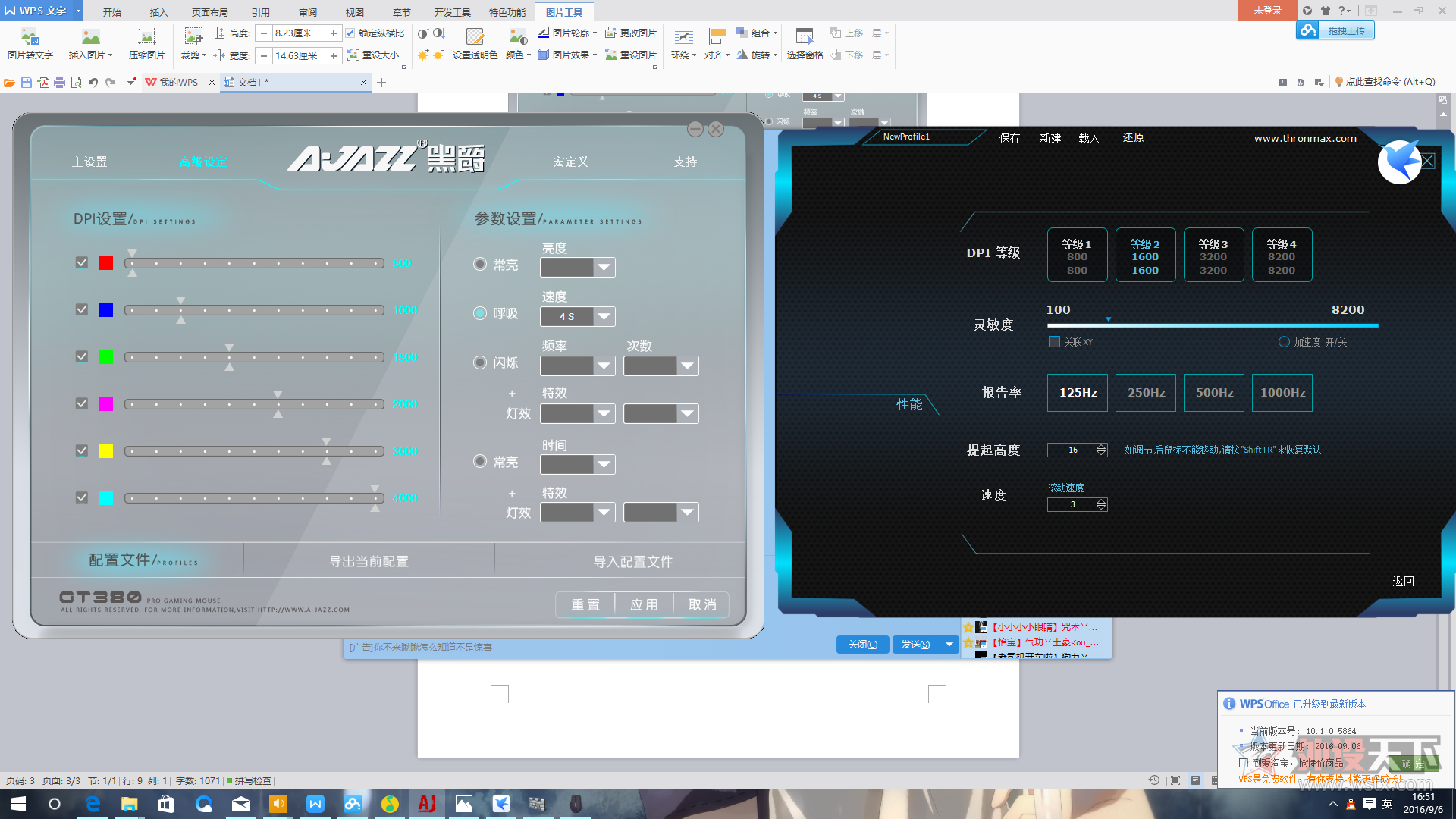Open the 上移一层 bring forward dropdown
This screenshot has height=819, width=1456.
(886, 33)
